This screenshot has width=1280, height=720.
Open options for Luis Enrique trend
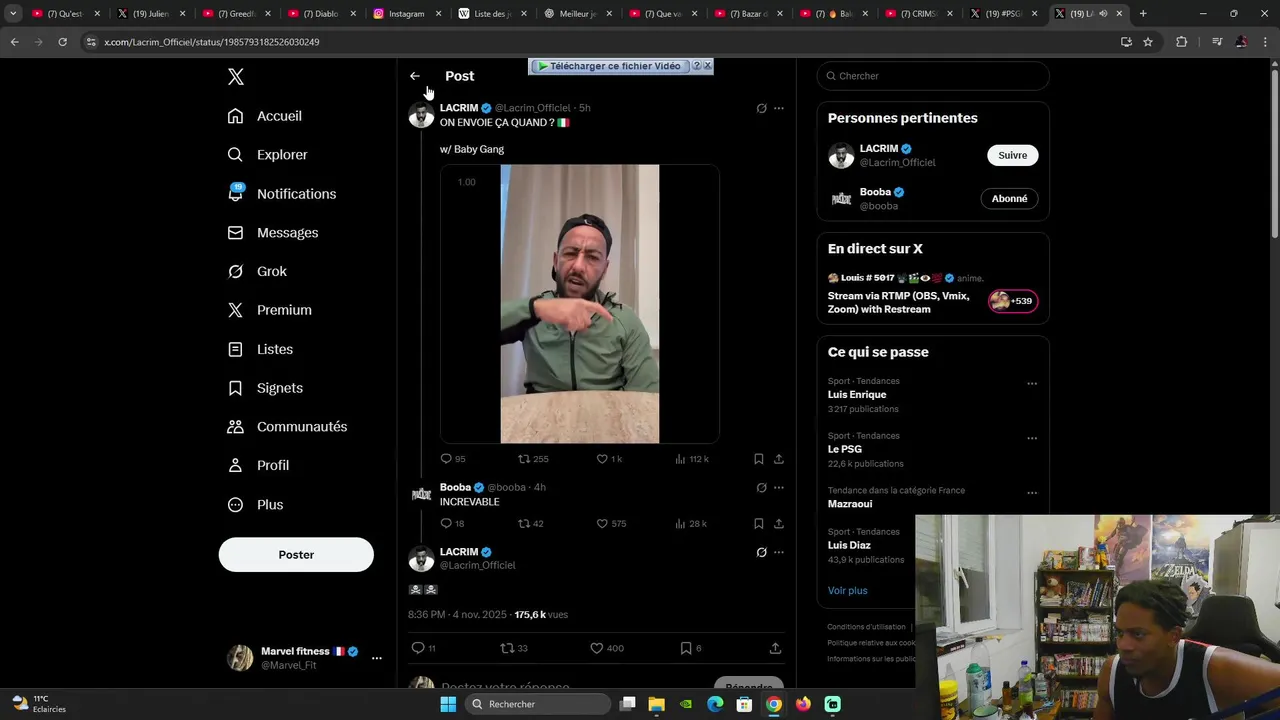click(1032, 384)
